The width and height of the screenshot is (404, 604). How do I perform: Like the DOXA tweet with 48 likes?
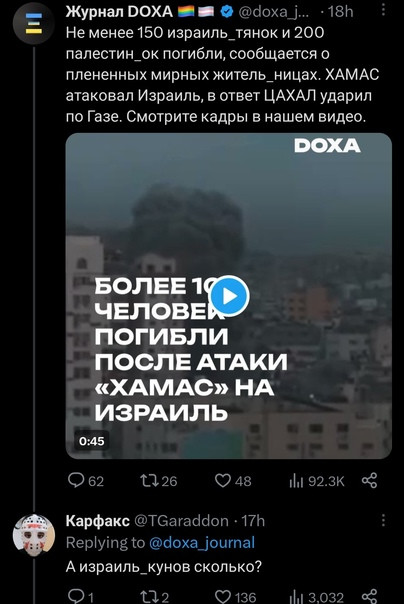coord(233,481)
